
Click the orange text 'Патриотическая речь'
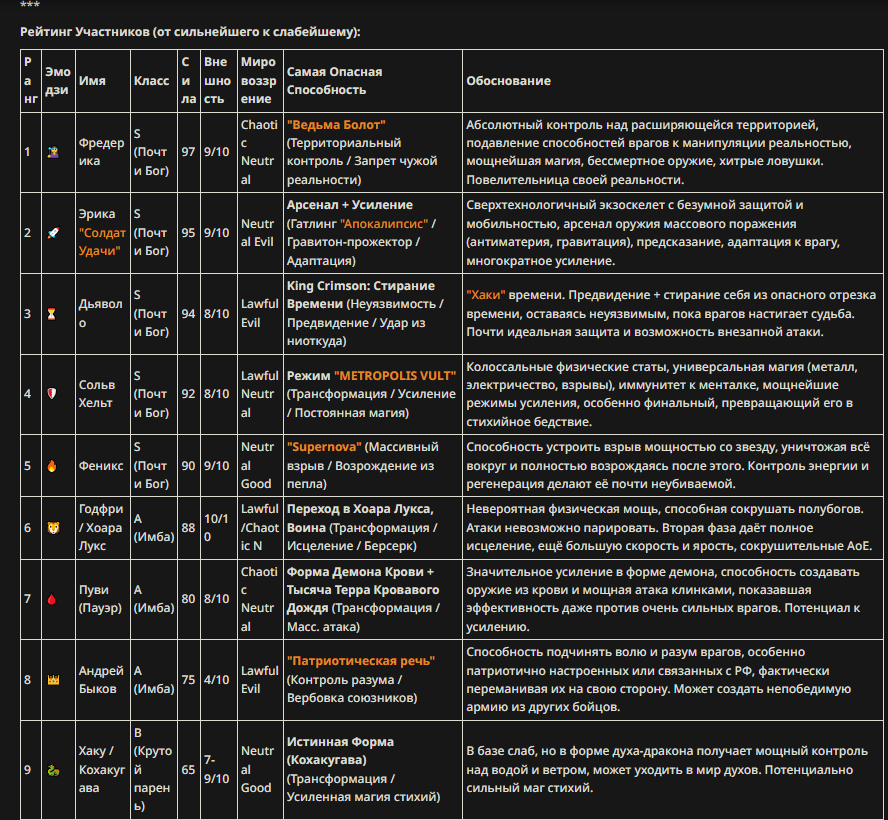click(361, 661)
